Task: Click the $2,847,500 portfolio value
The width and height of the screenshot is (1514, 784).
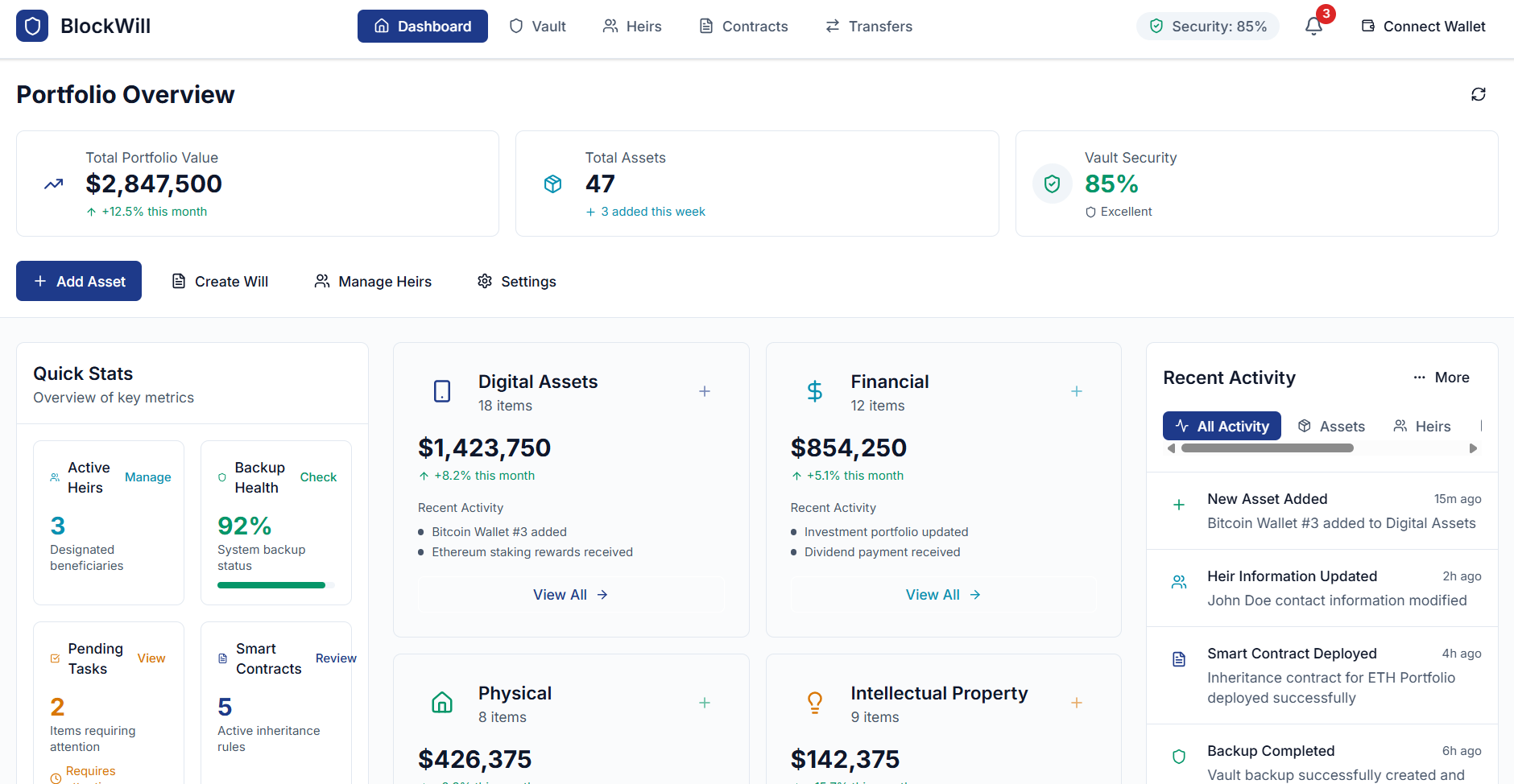Action: click(154, 184)
